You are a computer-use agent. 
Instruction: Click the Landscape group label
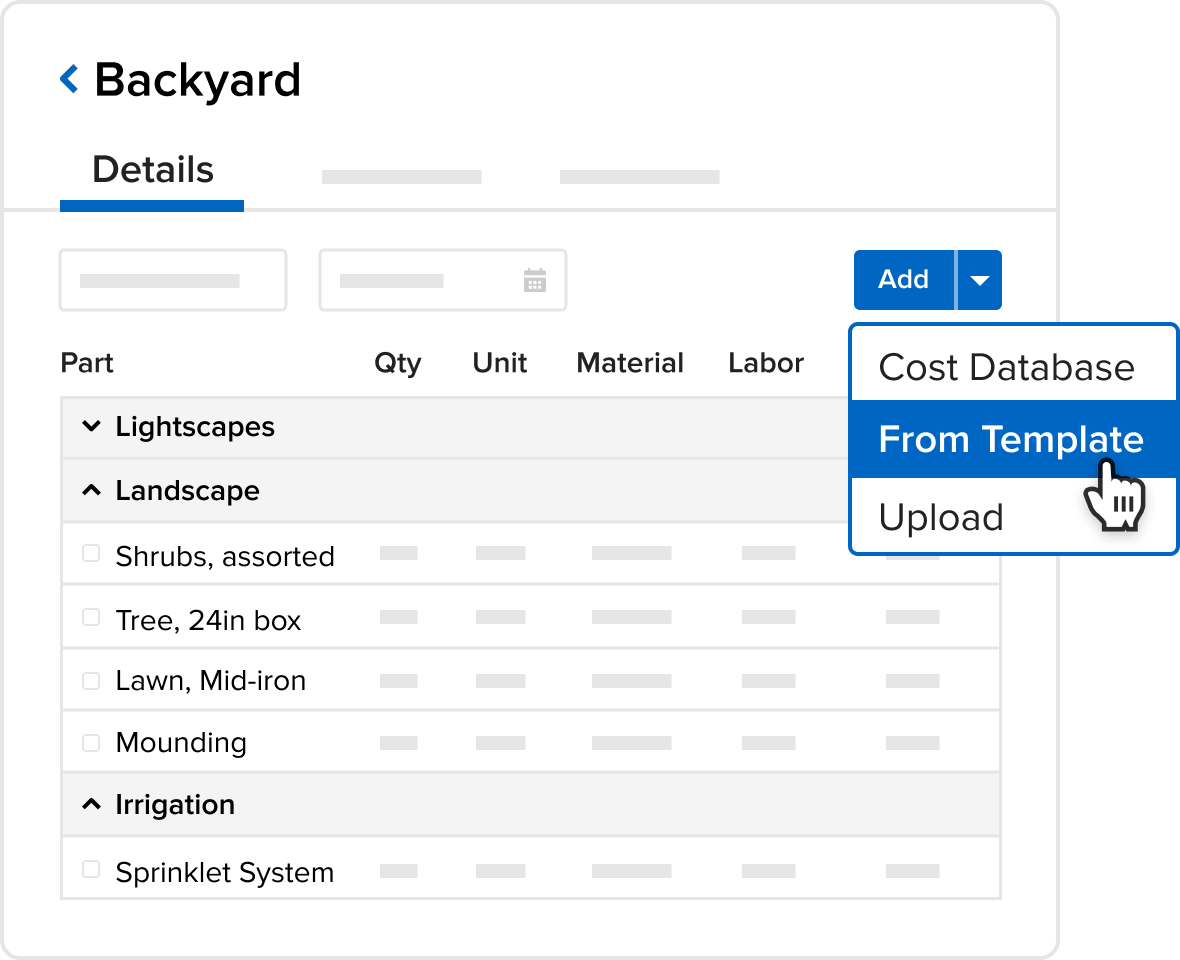[187, 491]
